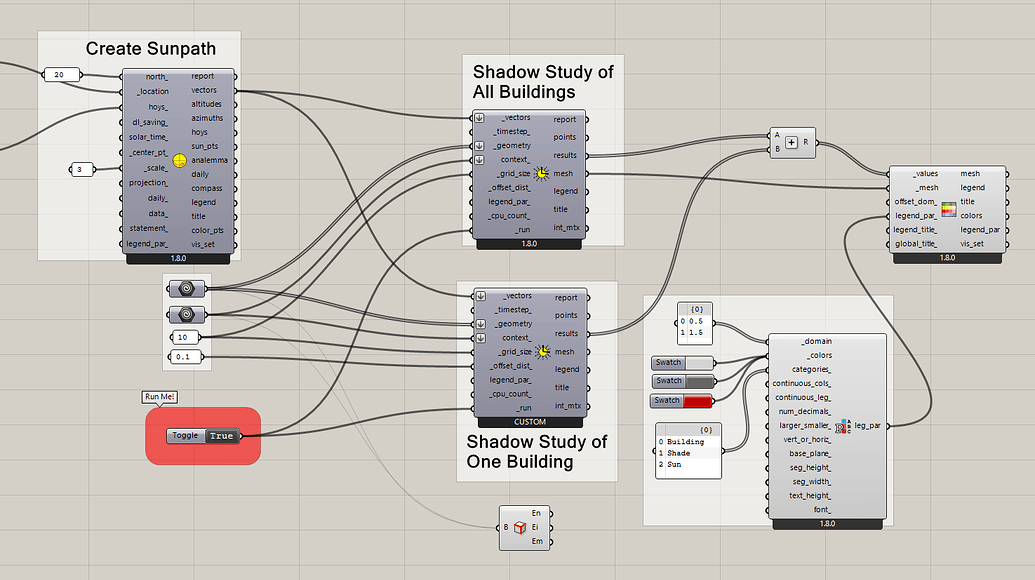Click the '_colors' input on Legend Parameters
Image resolution: width=1035 pixels, height=580 pixels.
click(819, 356)
